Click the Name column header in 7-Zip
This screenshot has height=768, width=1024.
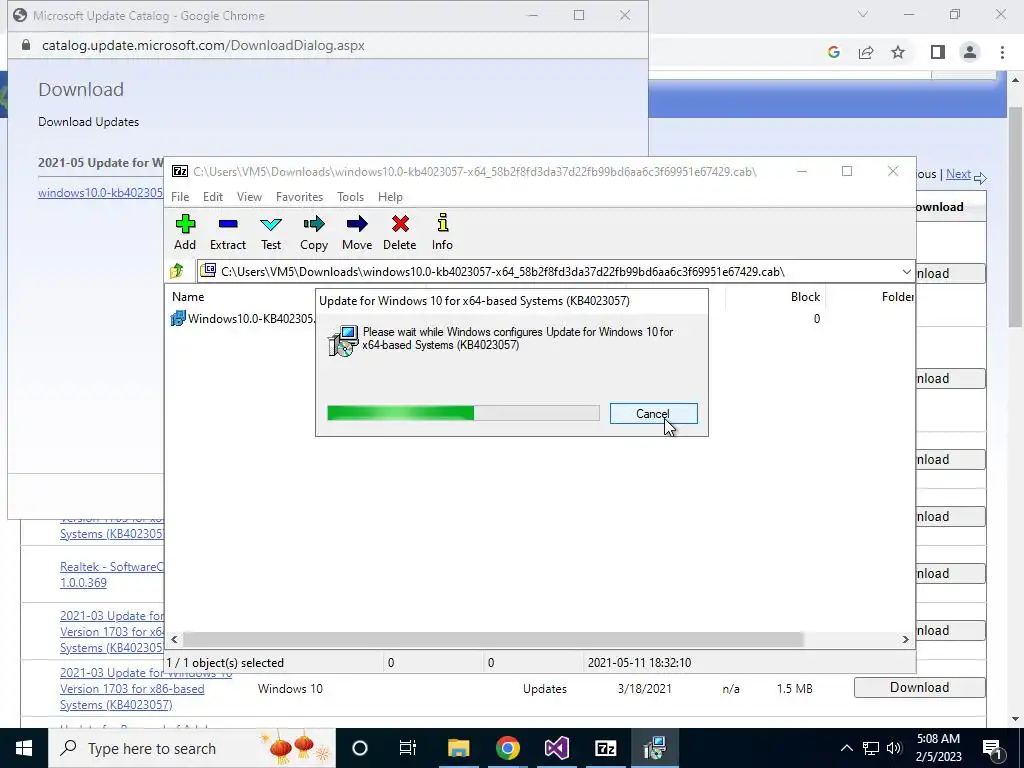[188, 296]
